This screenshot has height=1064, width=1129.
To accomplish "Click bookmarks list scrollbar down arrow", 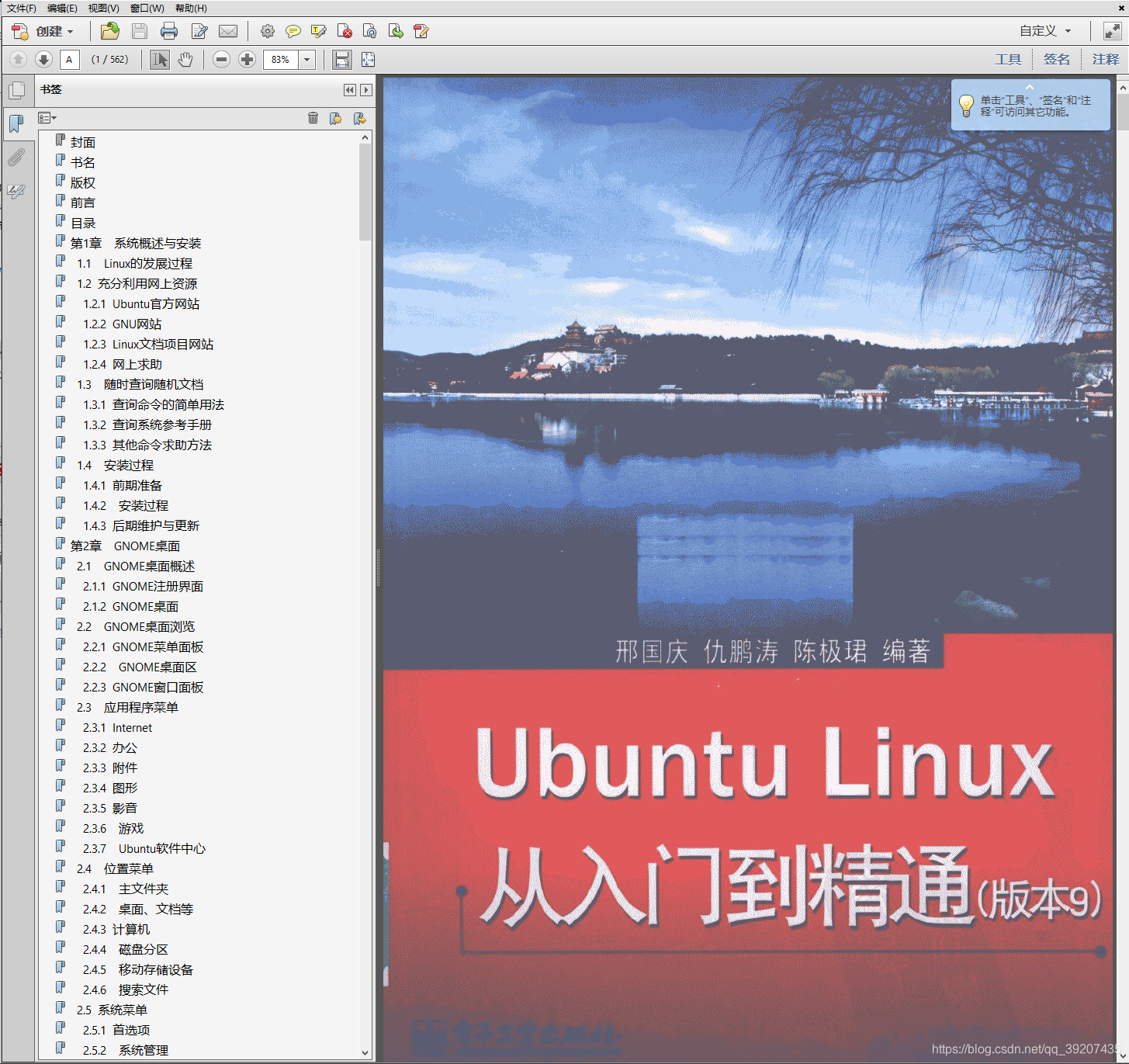I will 365,1053.
